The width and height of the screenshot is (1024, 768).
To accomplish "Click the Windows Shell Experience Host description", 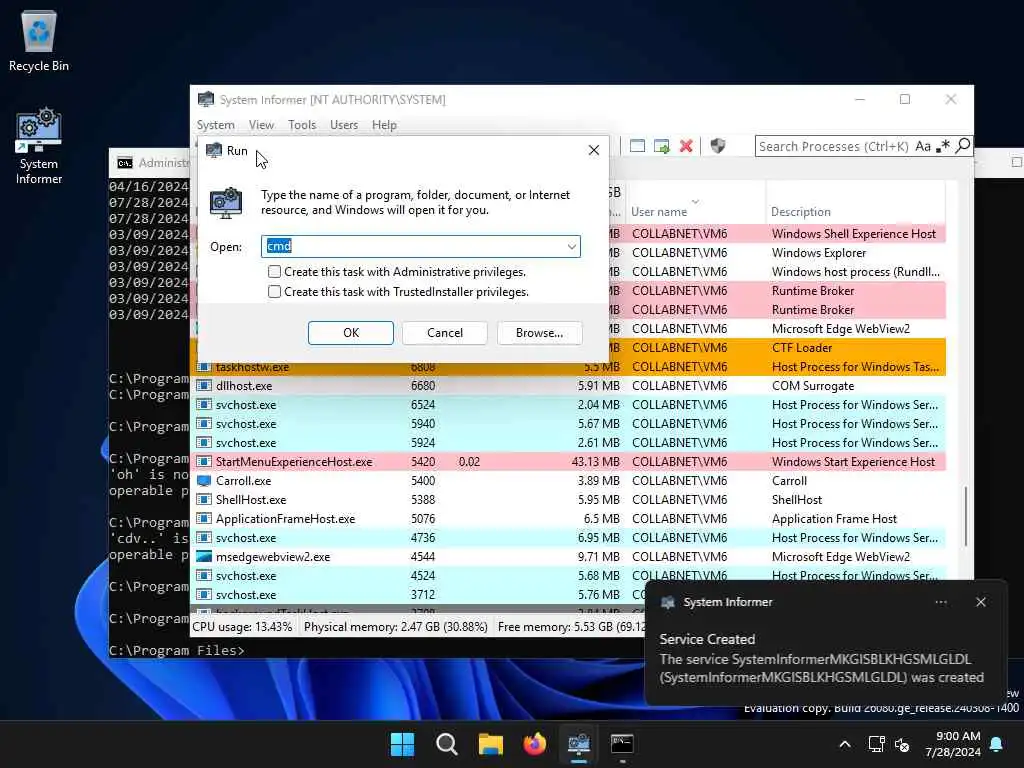I will pyautogui.click(x=854, y=234).
